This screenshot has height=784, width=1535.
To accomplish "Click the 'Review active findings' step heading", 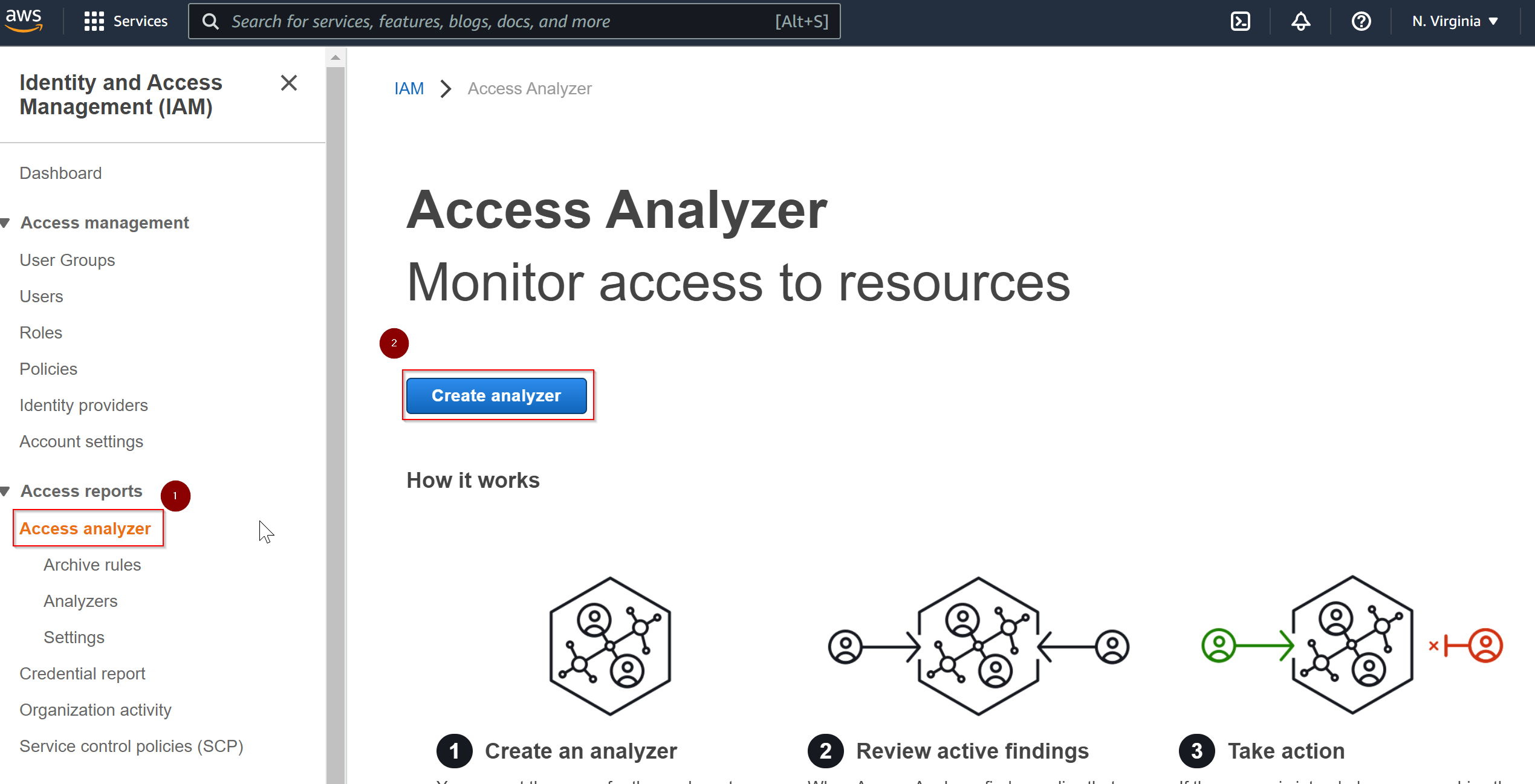I will 972,751.
